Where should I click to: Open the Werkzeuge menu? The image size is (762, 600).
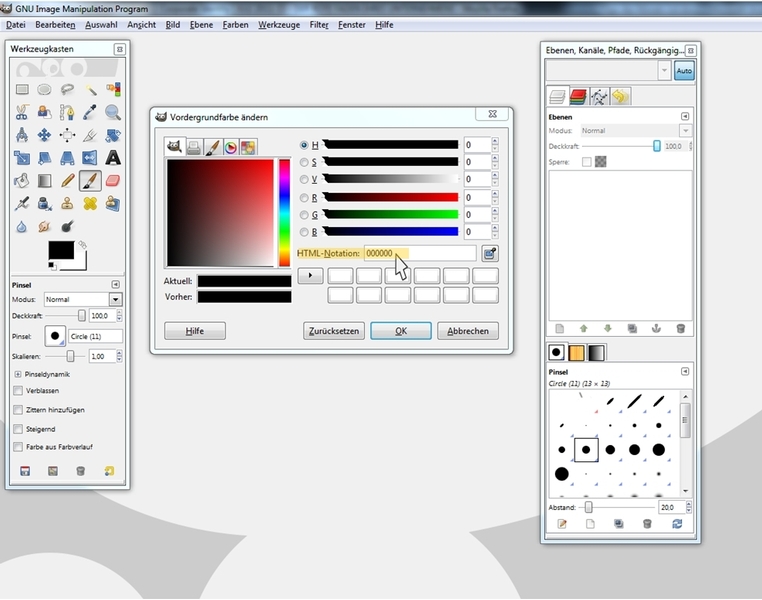coord(279,25)
